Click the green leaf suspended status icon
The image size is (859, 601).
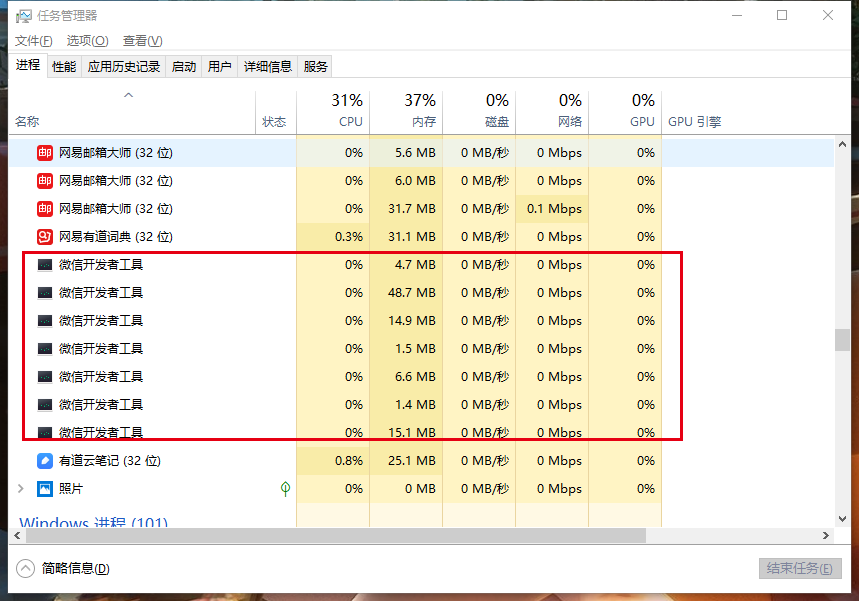[x=285, y=488]
